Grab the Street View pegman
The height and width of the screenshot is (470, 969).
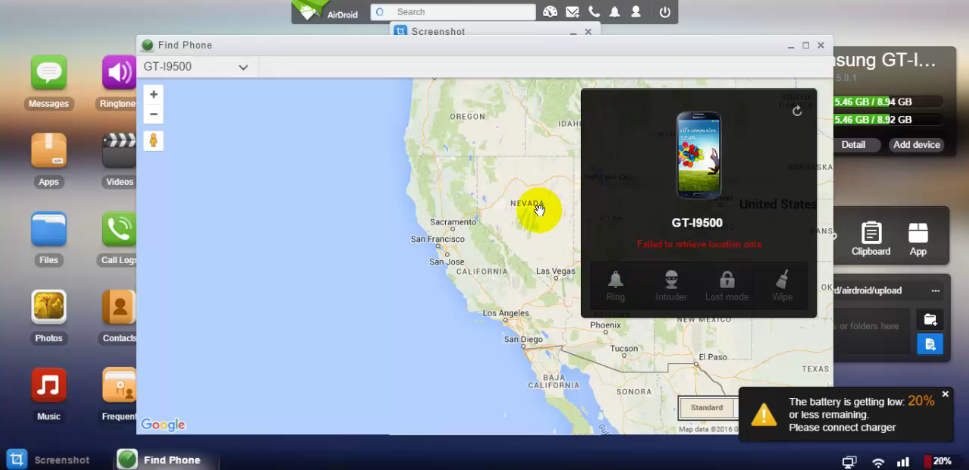[x=153, y=141]
